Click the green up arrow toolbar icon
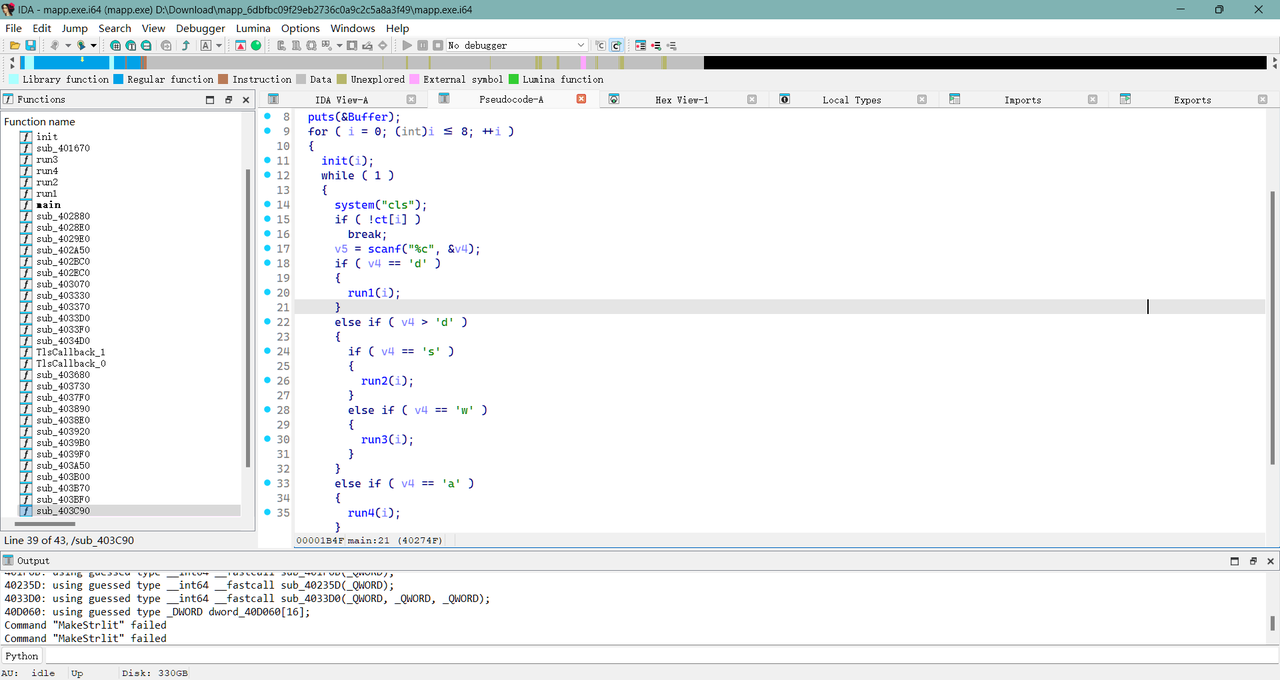Image resolution: width=1280 pixels, height=680 pixels. (186, 45)
